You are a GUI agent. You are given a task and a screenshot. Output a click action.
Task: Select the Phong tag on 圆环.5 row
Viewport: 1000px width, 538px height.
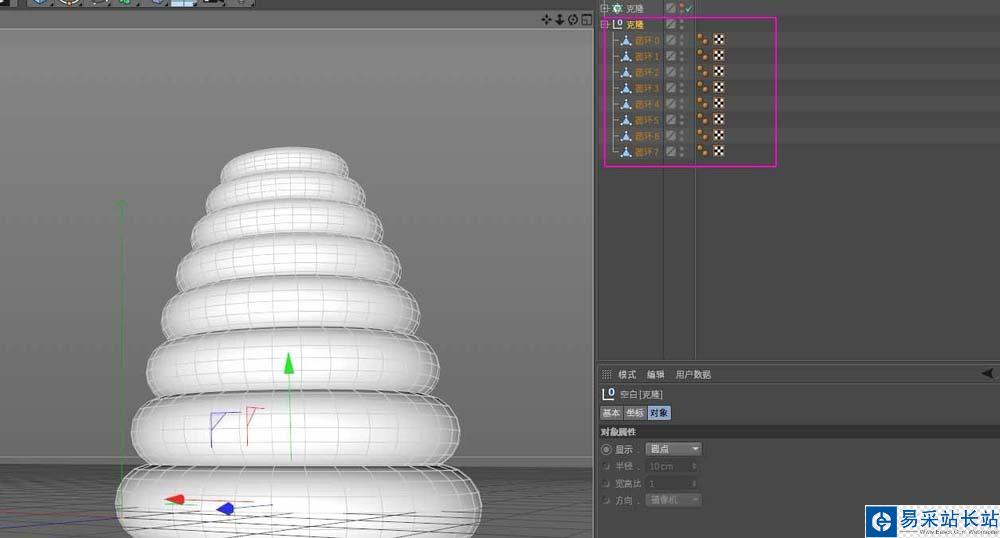[702, 119]
